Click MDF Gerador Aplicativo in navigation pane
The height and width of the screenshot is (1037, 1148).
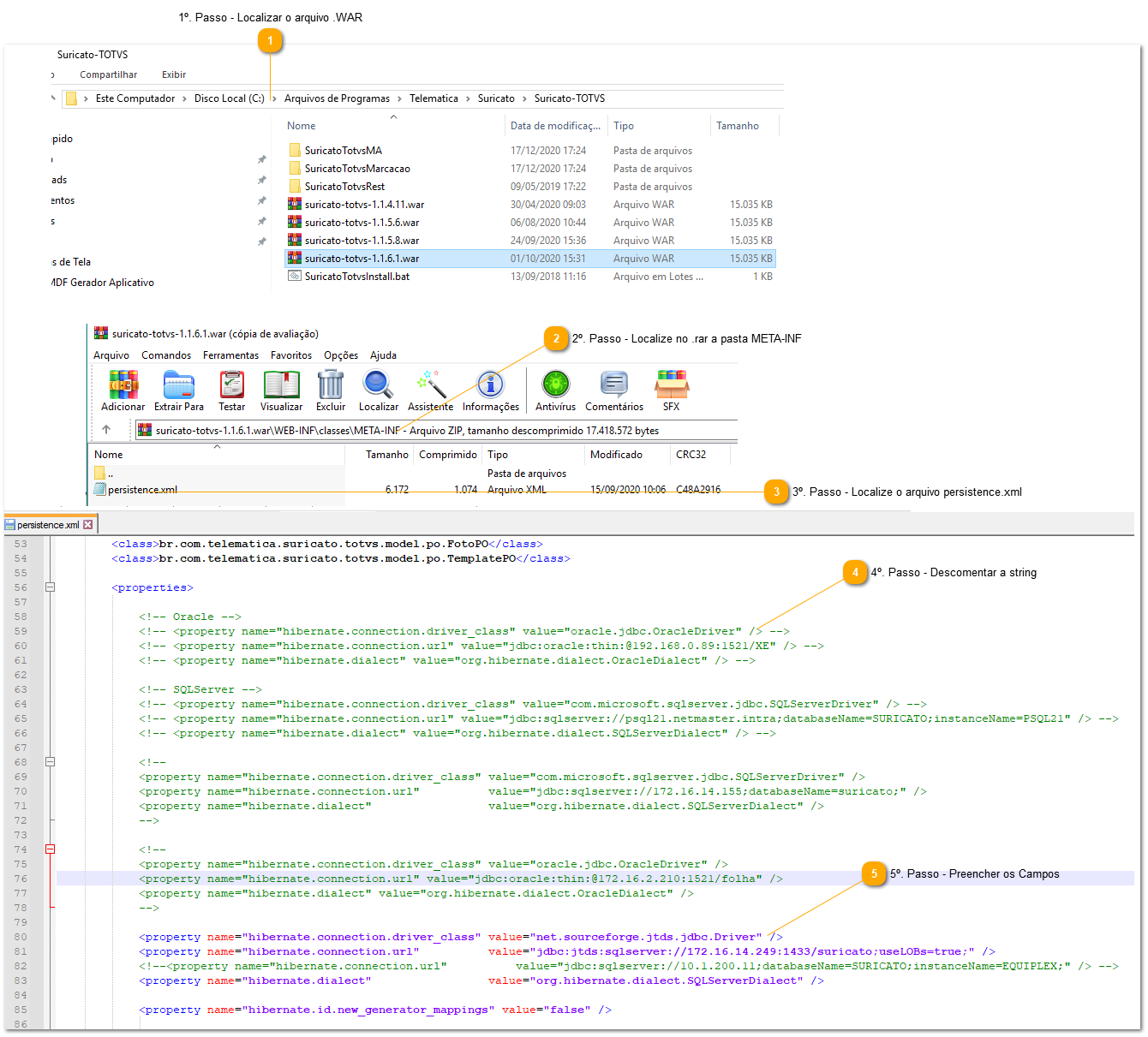103,283
